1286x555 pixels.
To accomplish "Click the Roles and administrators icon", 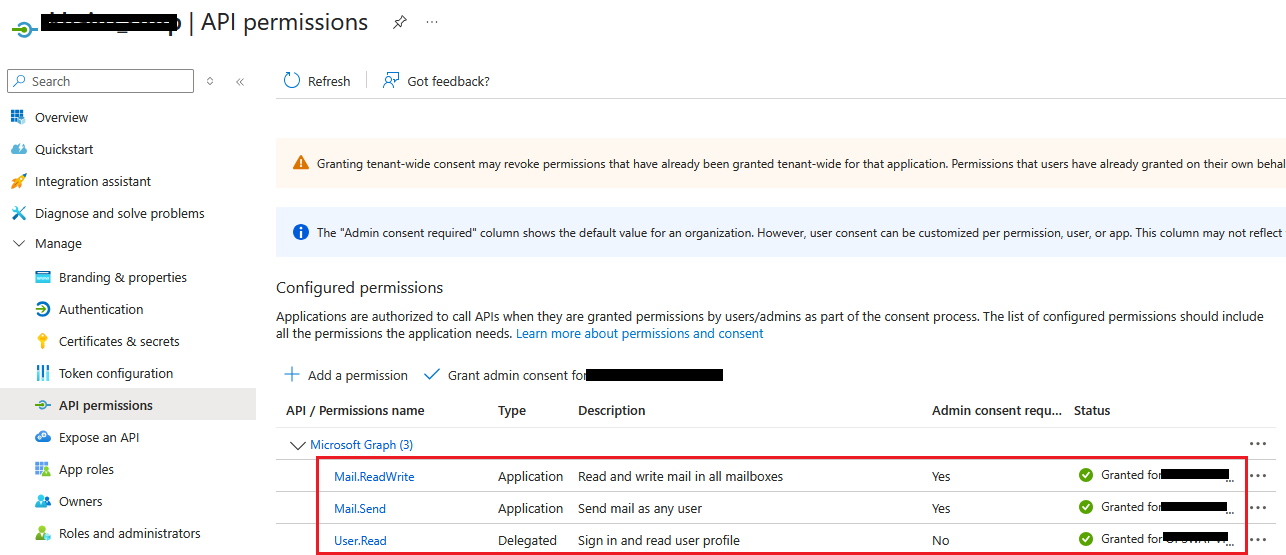I will tap(42, 533).
